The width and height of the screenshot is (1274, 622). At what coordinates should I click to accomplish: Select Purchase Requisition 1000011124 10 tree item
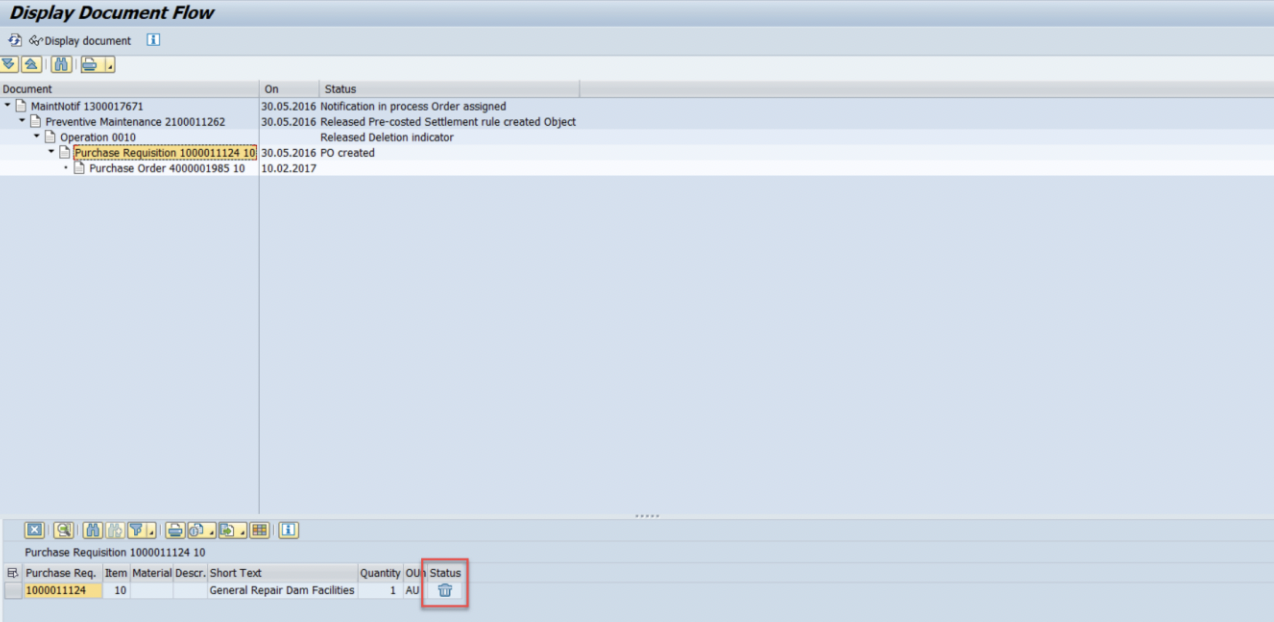tap(164, 153)
